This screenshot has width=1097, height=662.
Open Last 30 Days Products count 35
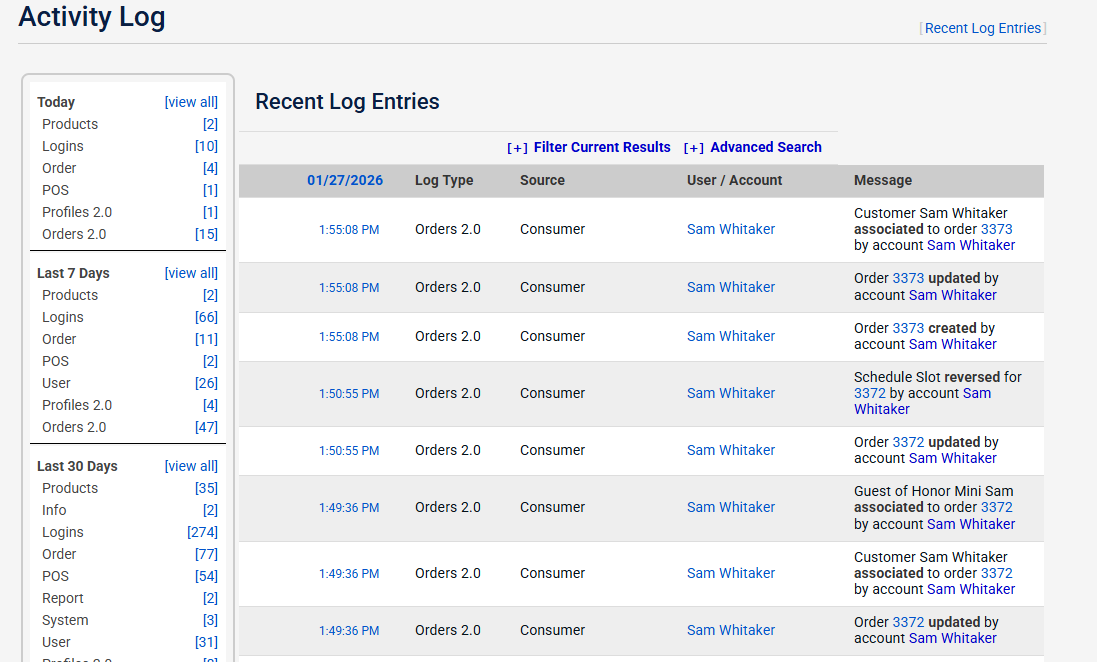[206, 488]
